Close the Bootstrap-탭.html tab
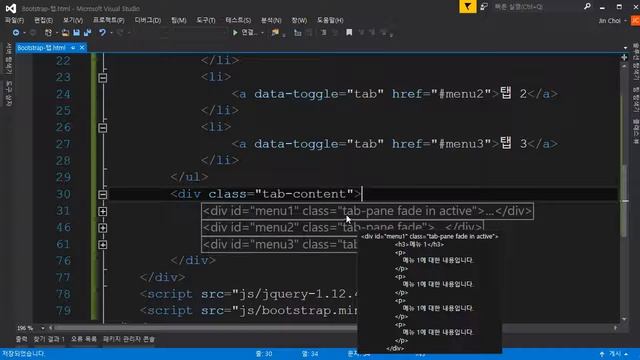Screen dimensions: 640x360 coord(82,48)
